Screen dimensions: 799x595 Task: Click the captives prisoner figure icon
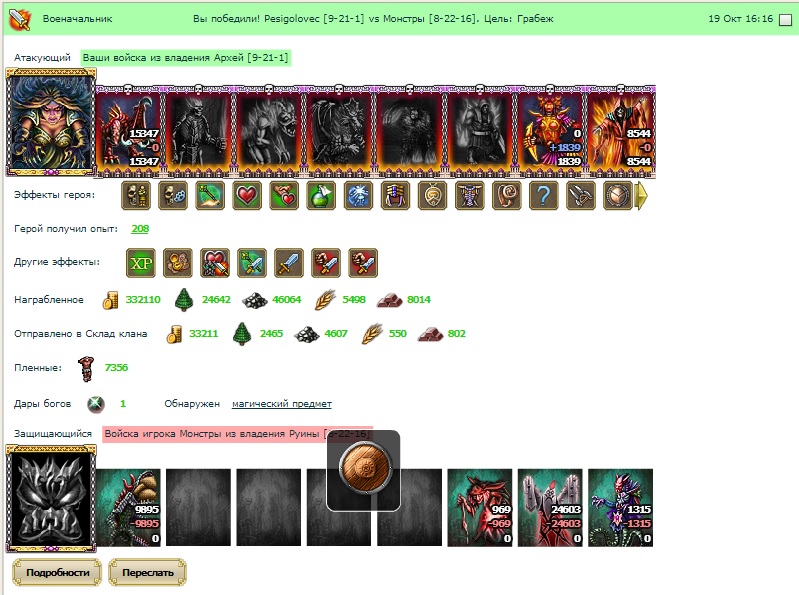(x=87, y=369)
